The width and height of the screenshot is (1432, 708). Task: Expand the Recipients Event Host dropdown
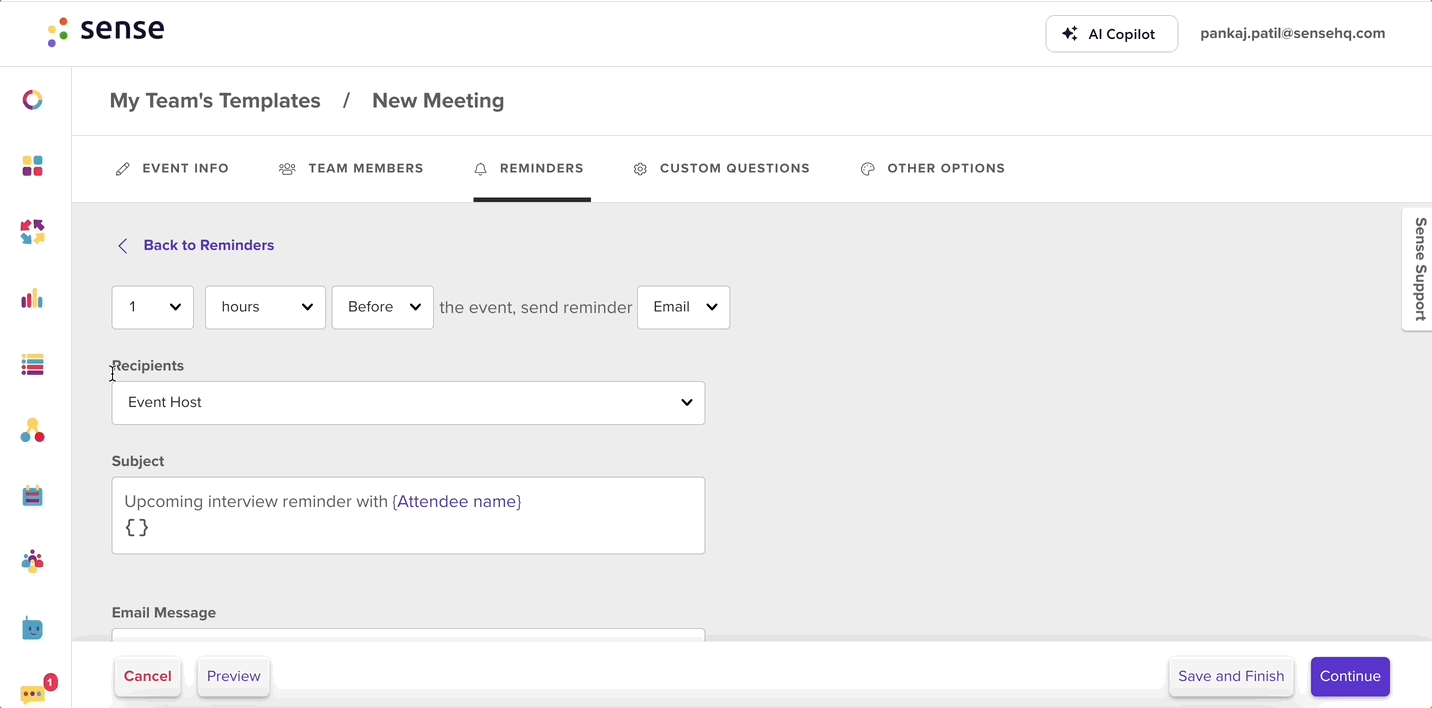(408, 402)
